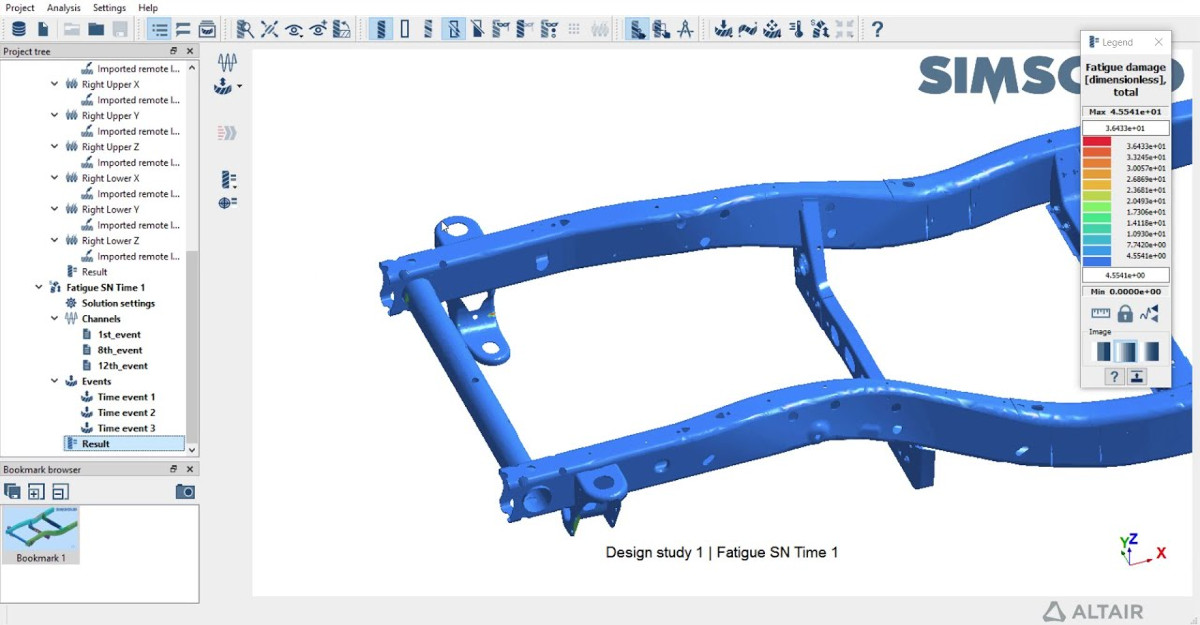This screenshot has width=1200, height=625.
Task: Click the add-eye view icon in the toolbar
Action: point(318,30)
